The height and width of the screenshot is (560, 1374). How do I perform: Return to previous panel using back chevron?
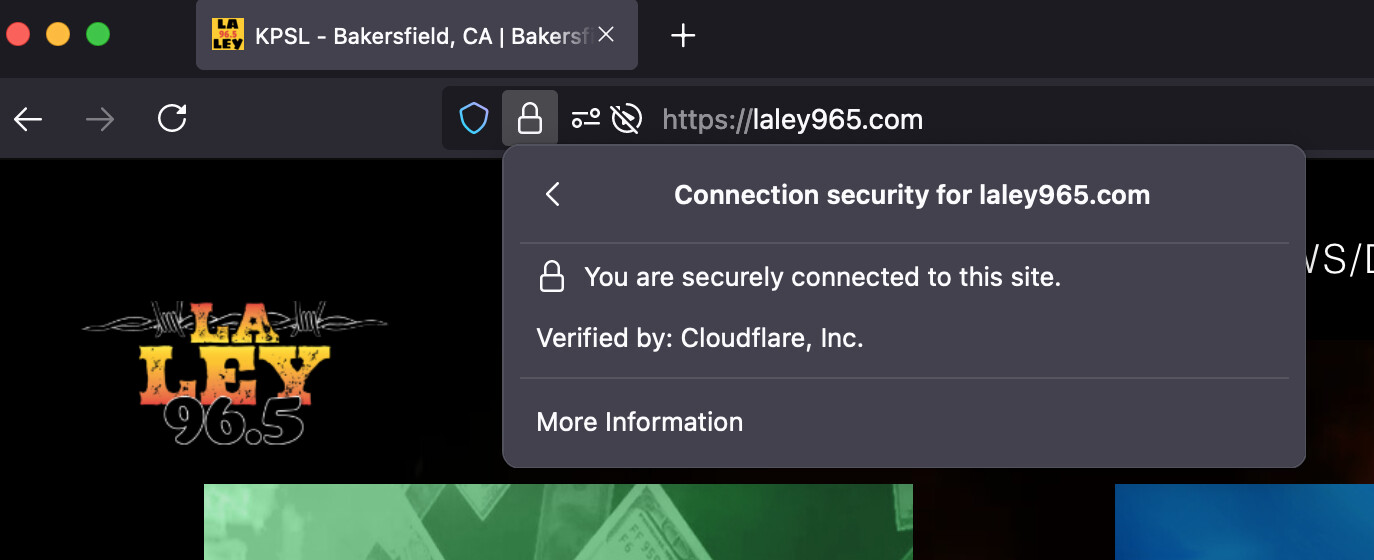click(x=552, y=194)
